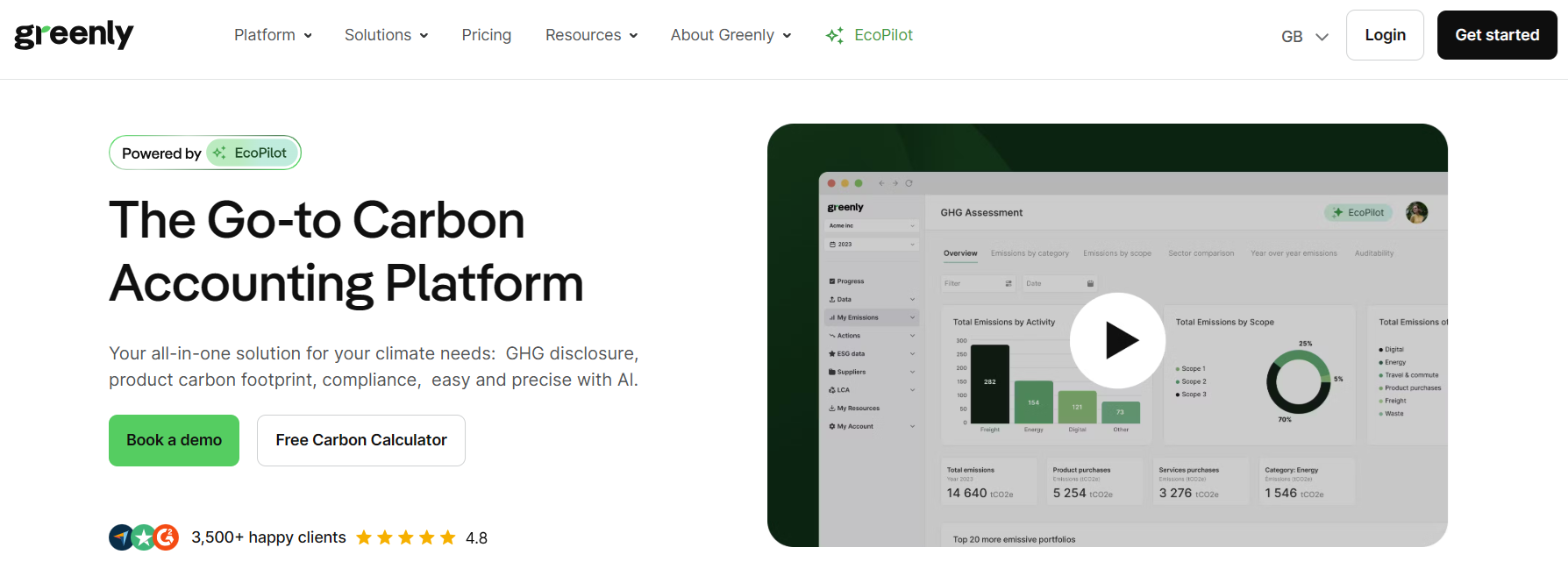Go to the Pricing page
1568x583 pixels.
point(487,35)
